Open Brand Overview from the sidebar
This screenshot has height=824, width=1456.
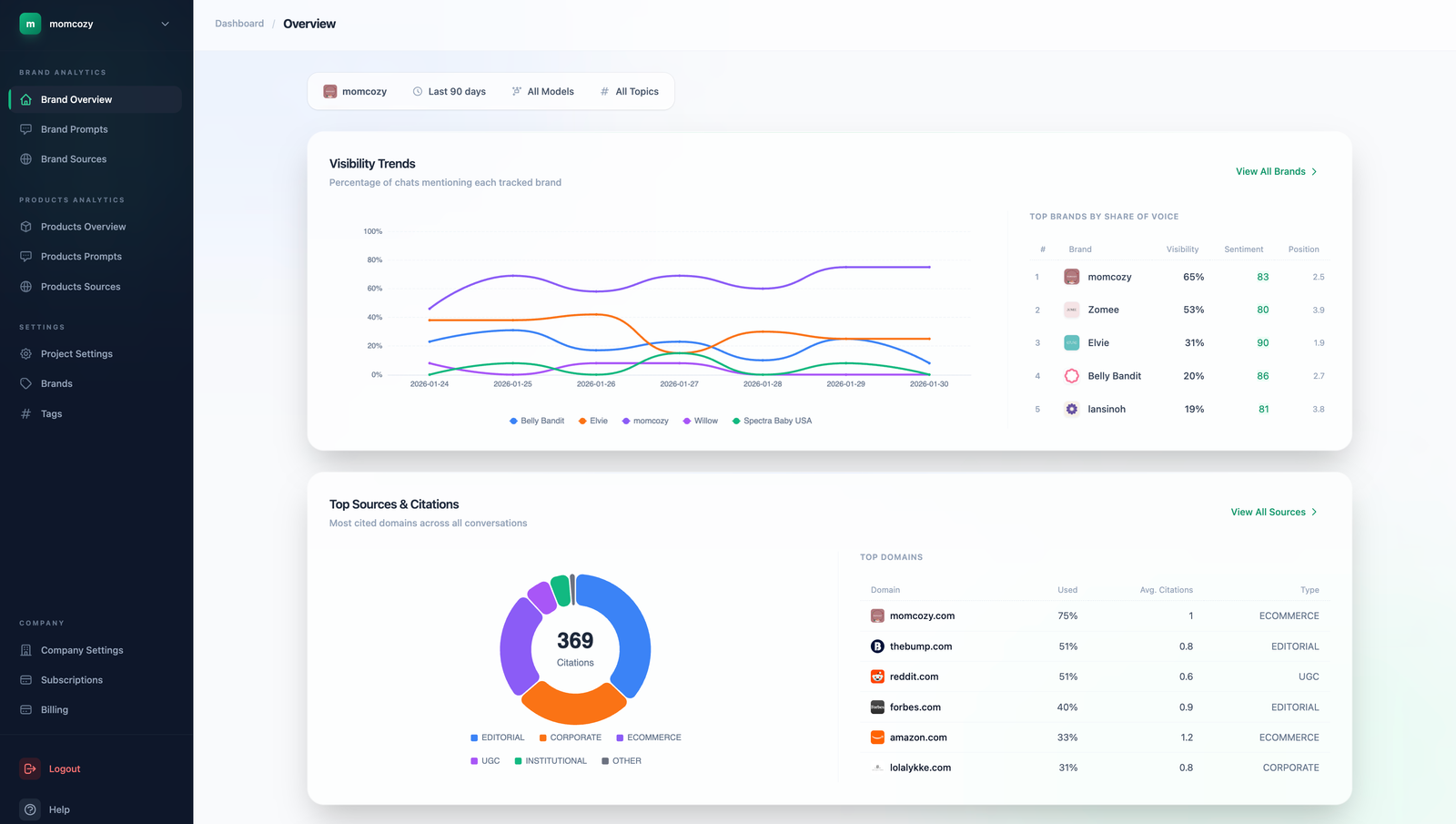pyautogui.click(x=76, y=99)
